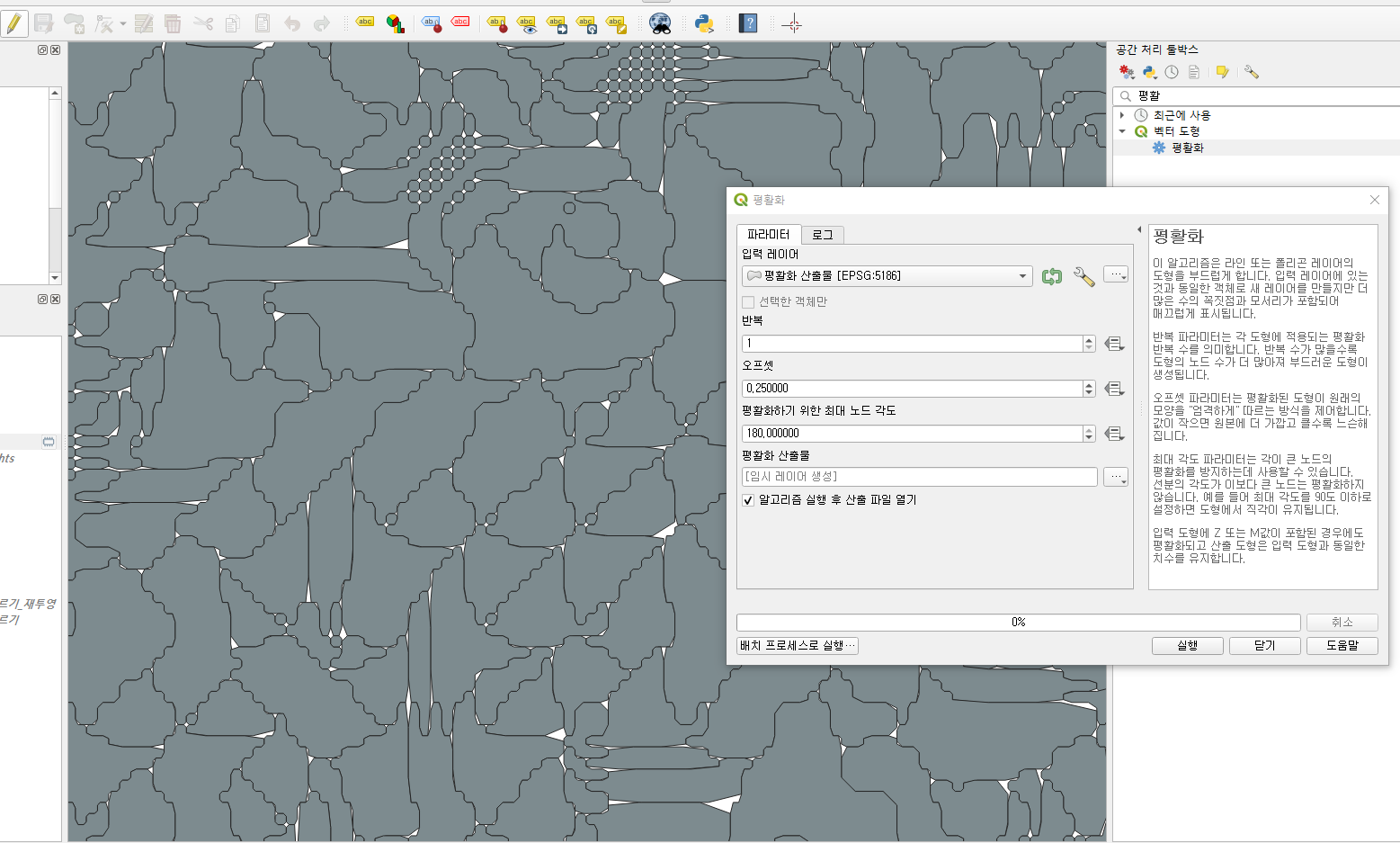1400x843 pixels.
Task: Click the 최대 노드 각도 spin box arrows
Action: 1089,433
